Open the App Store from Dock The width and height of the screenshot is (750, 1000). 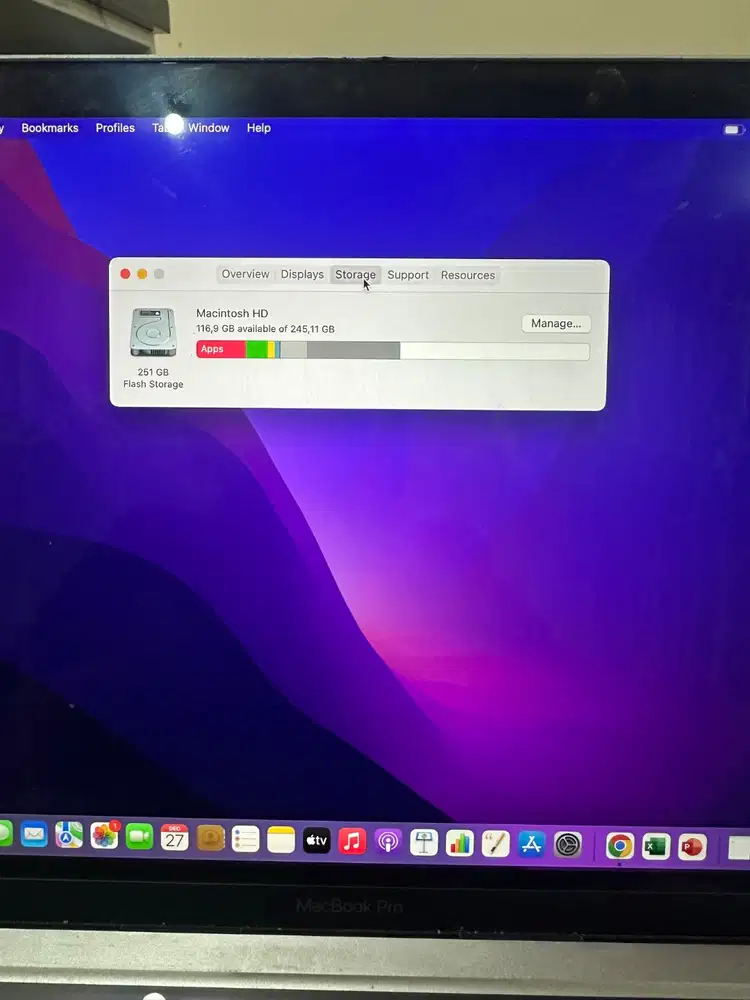pos(531,844)
